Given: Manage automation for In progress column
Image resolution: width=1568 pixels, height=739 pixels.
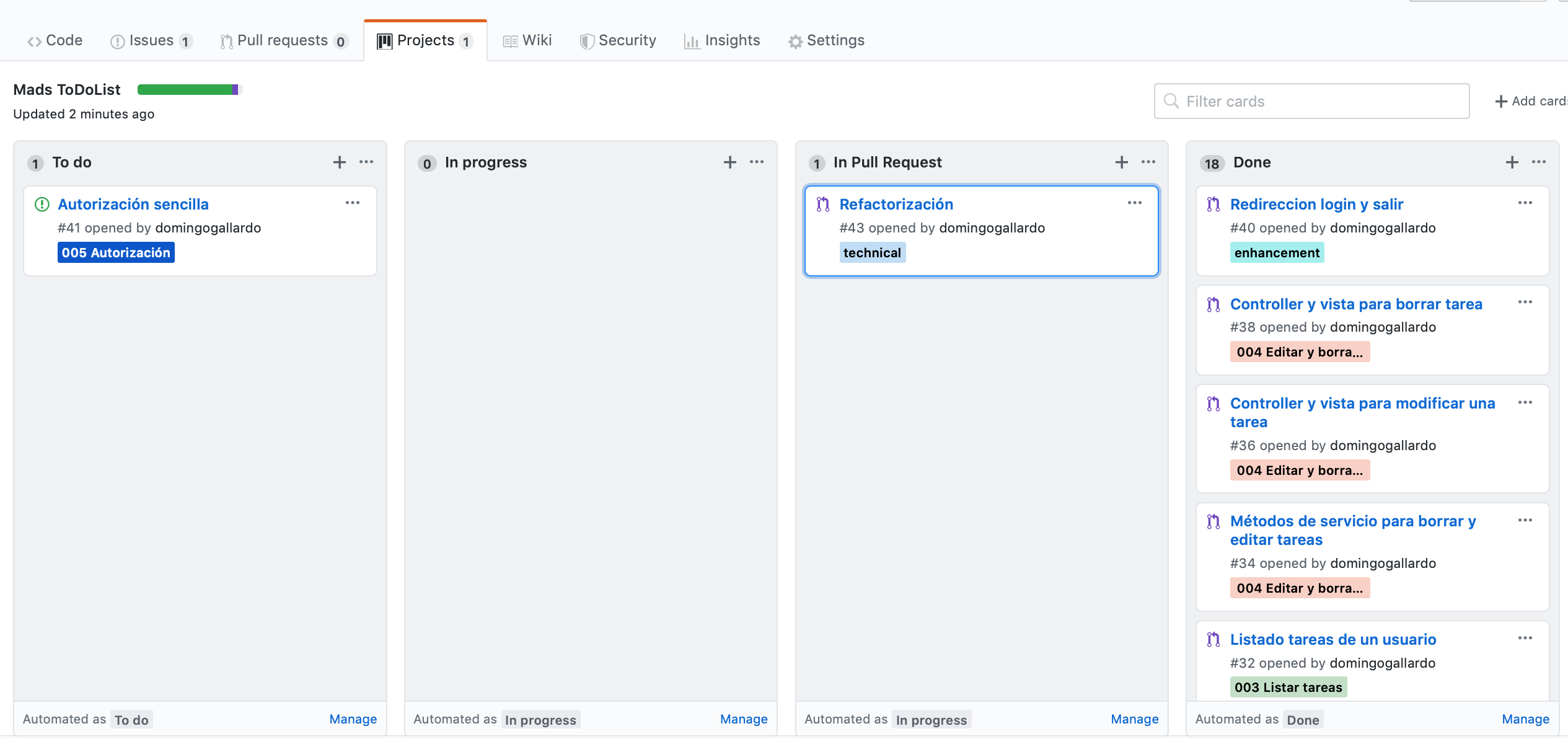Looking at the screenshot, I should [x=744, y=719].
